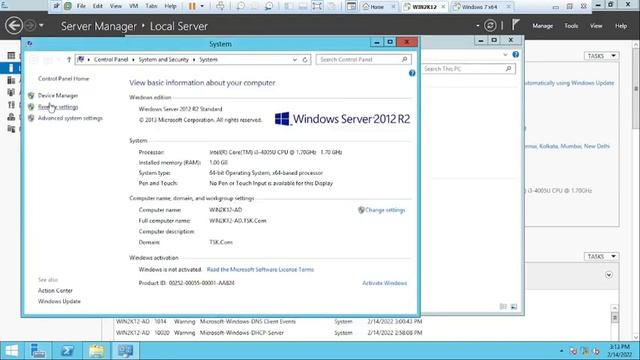Open the notifications flag in Server Manager
This screenshot has width=640, height=360.
(x=516, y=25)
